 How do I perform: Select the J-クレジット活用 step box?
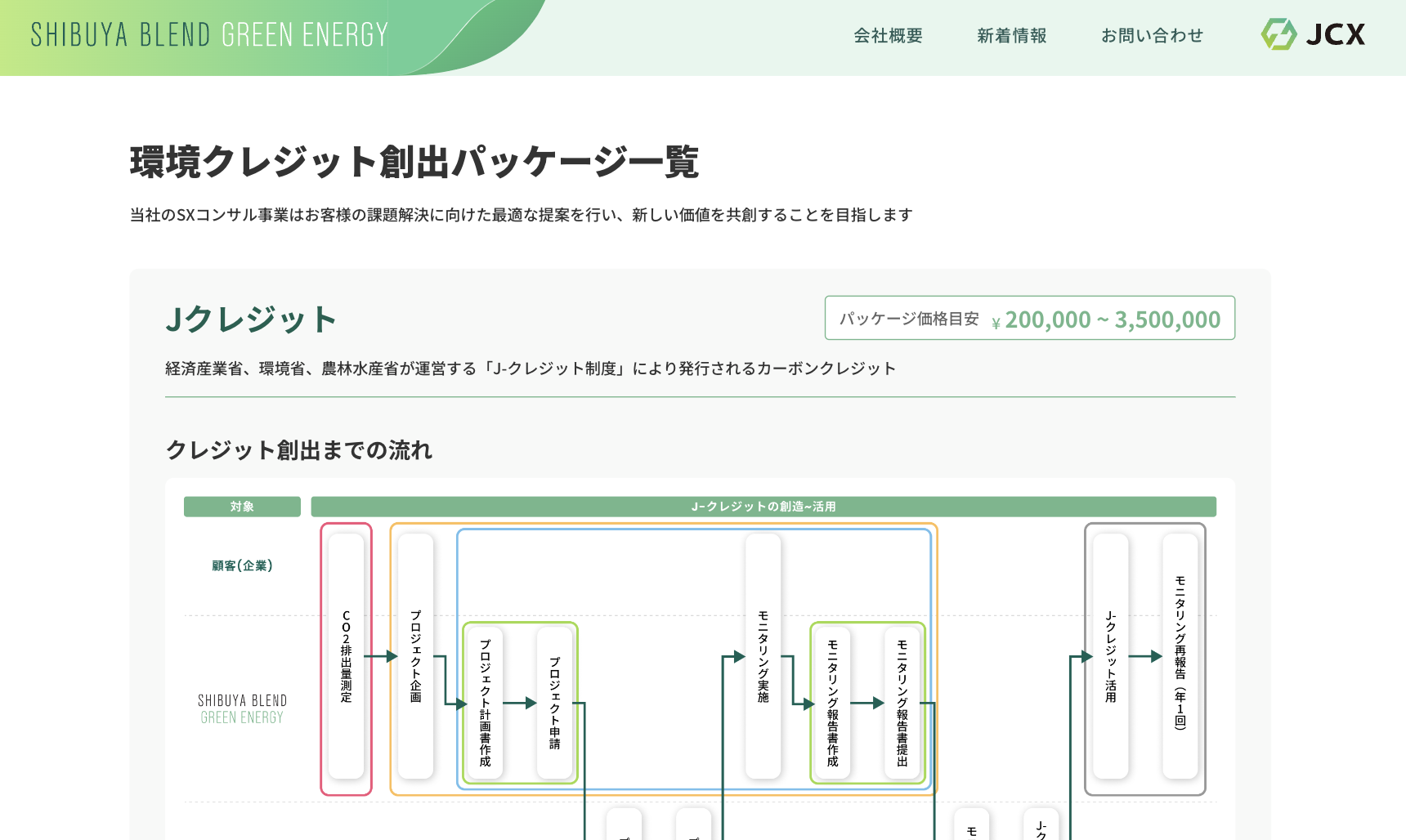[1110, 656]
